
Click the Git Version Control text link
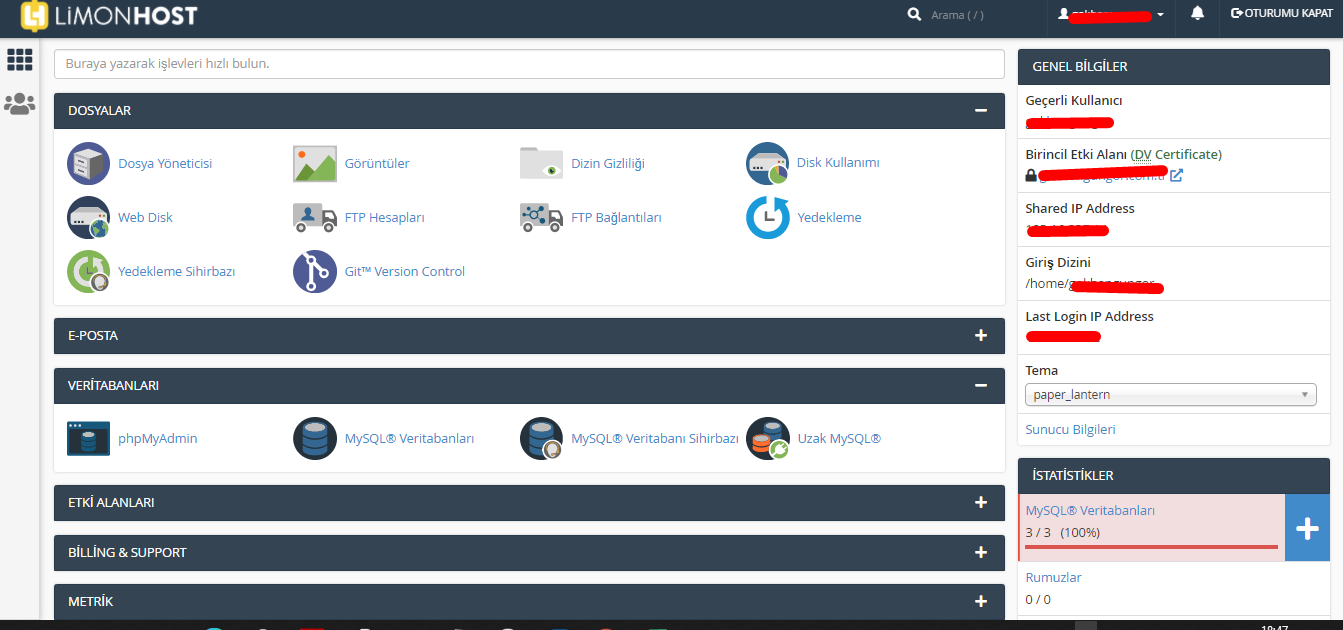[405, 271]
